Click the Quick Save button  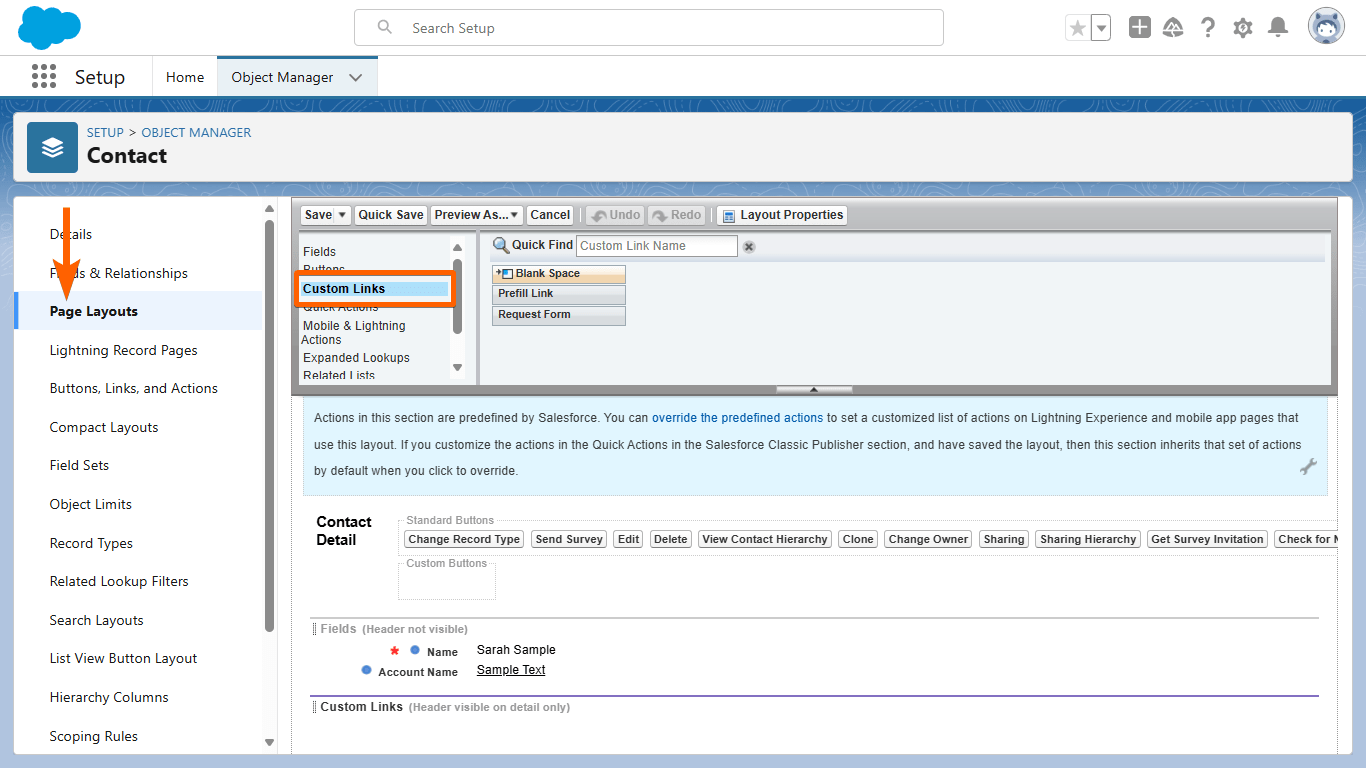click(x=391, y=215)
